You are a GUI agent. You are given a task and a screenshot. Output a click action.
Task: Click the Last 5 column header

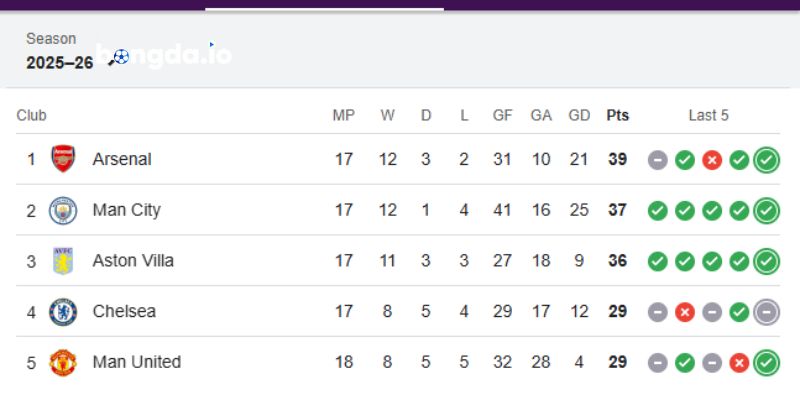coord(709,115)
